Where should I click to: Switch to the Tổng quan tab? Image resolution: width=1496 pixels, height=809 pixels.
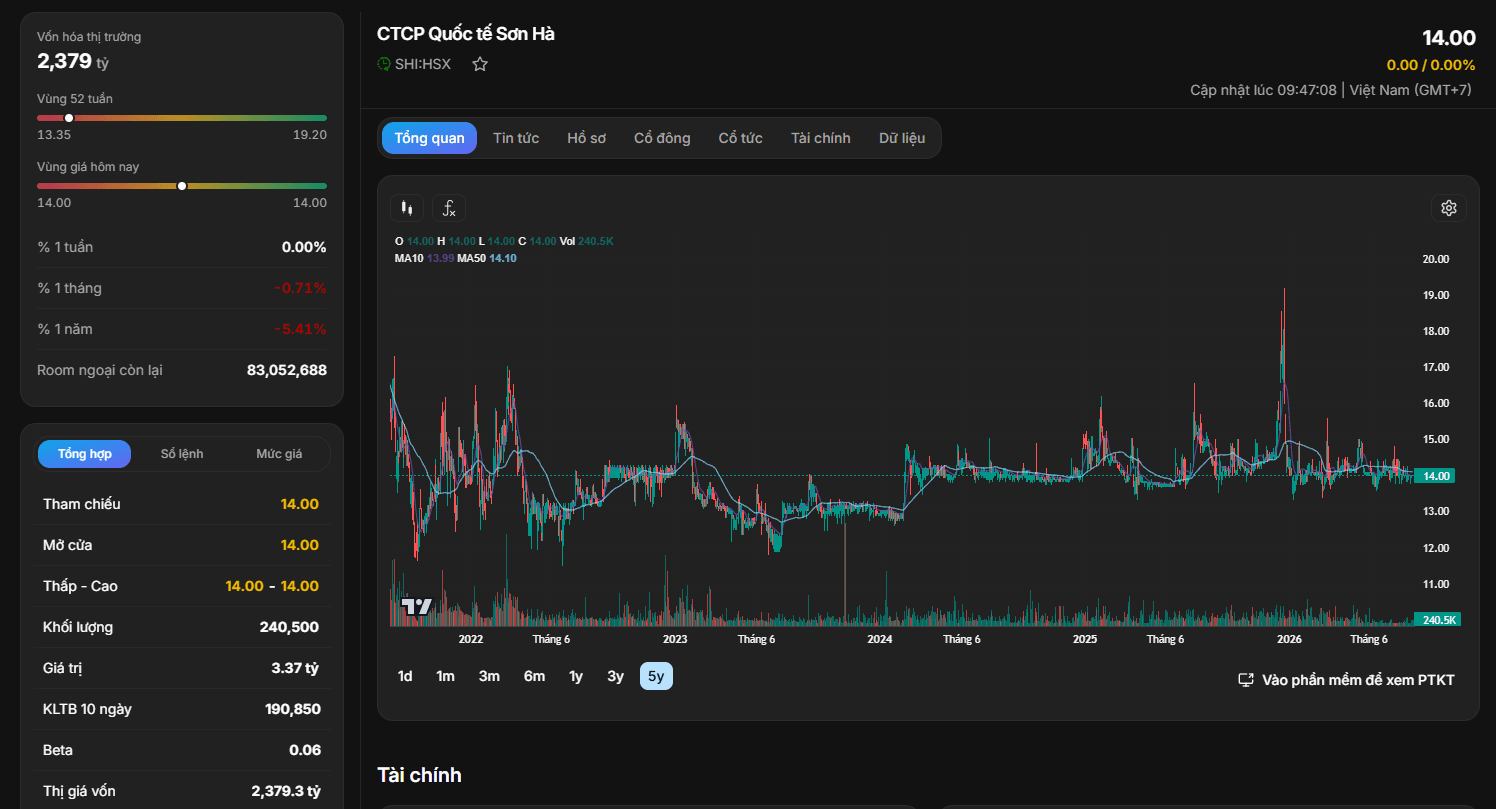pos(429,138)
